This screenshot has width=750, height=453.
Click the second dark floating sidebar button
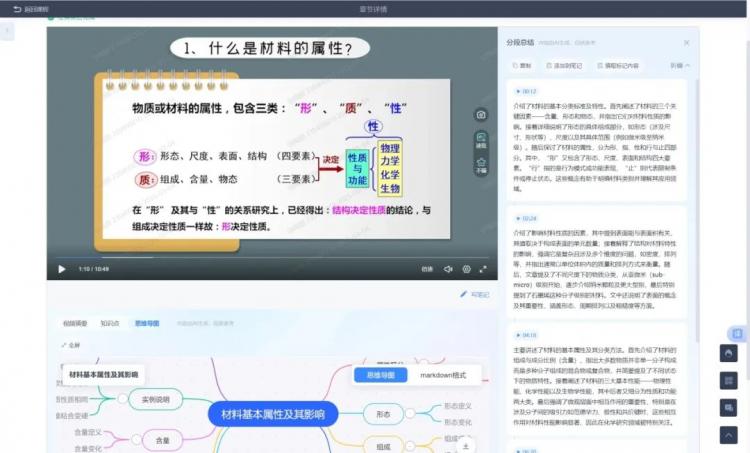[x=728, y=381]
